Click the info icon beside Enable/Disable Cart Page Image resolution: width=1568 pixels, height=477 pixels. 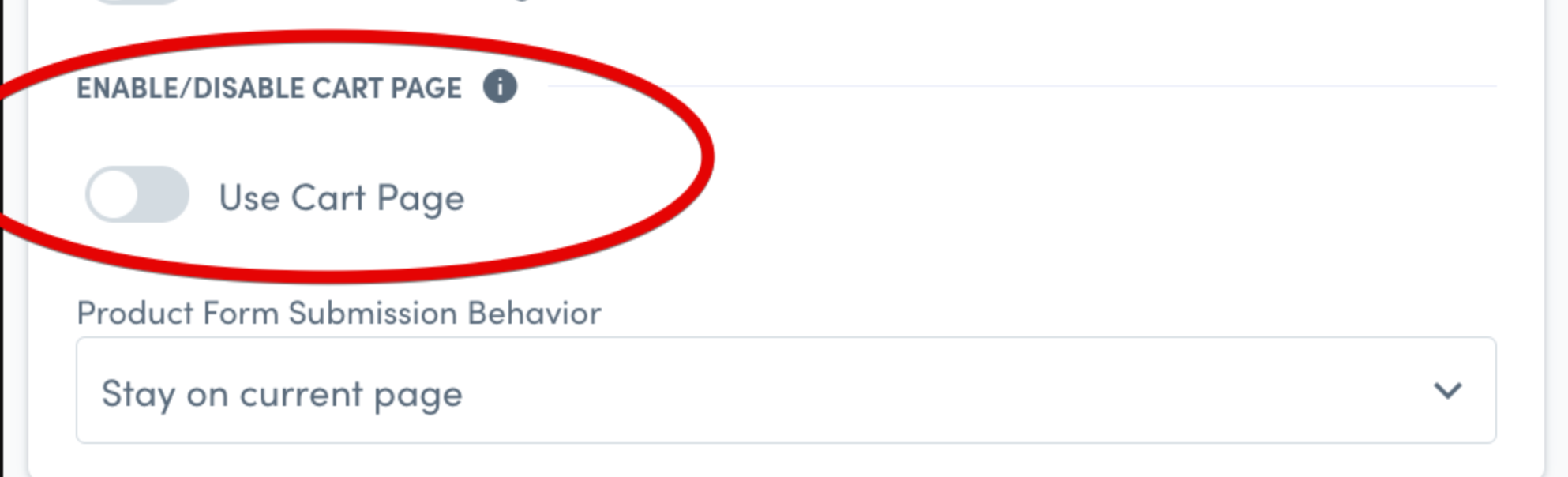500,86
